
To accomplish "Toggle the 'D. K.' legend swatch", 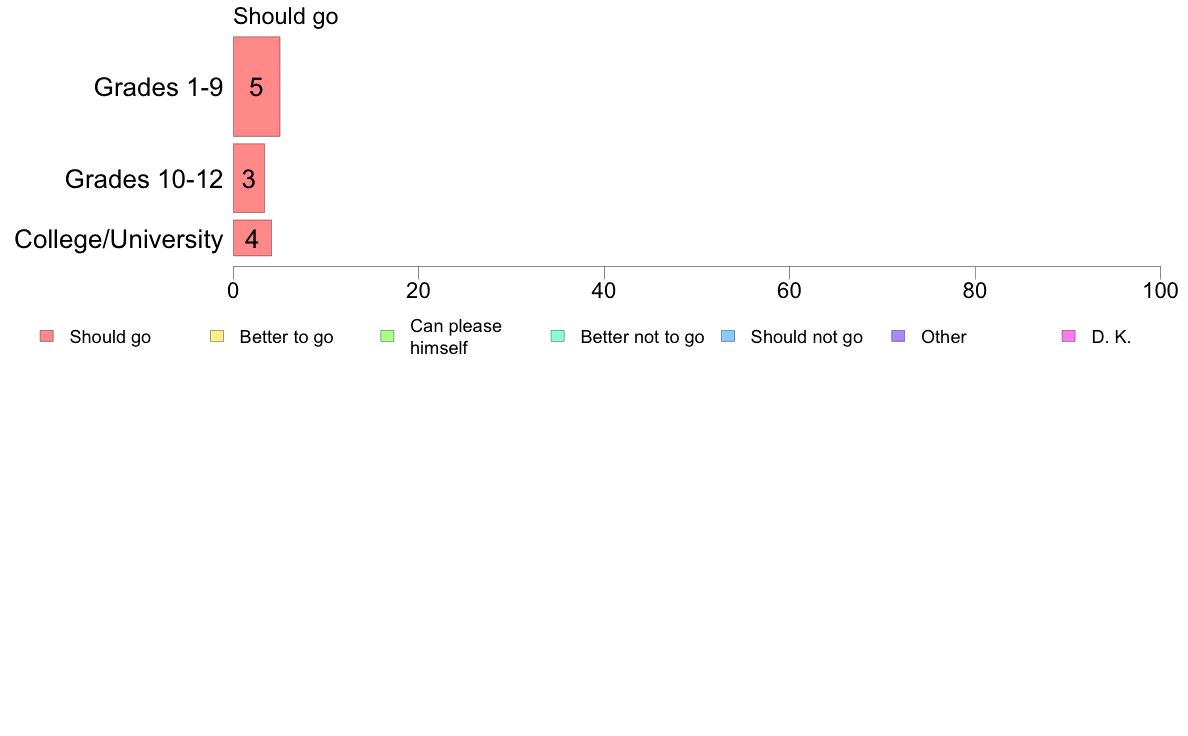I will tap(1068, 336).
